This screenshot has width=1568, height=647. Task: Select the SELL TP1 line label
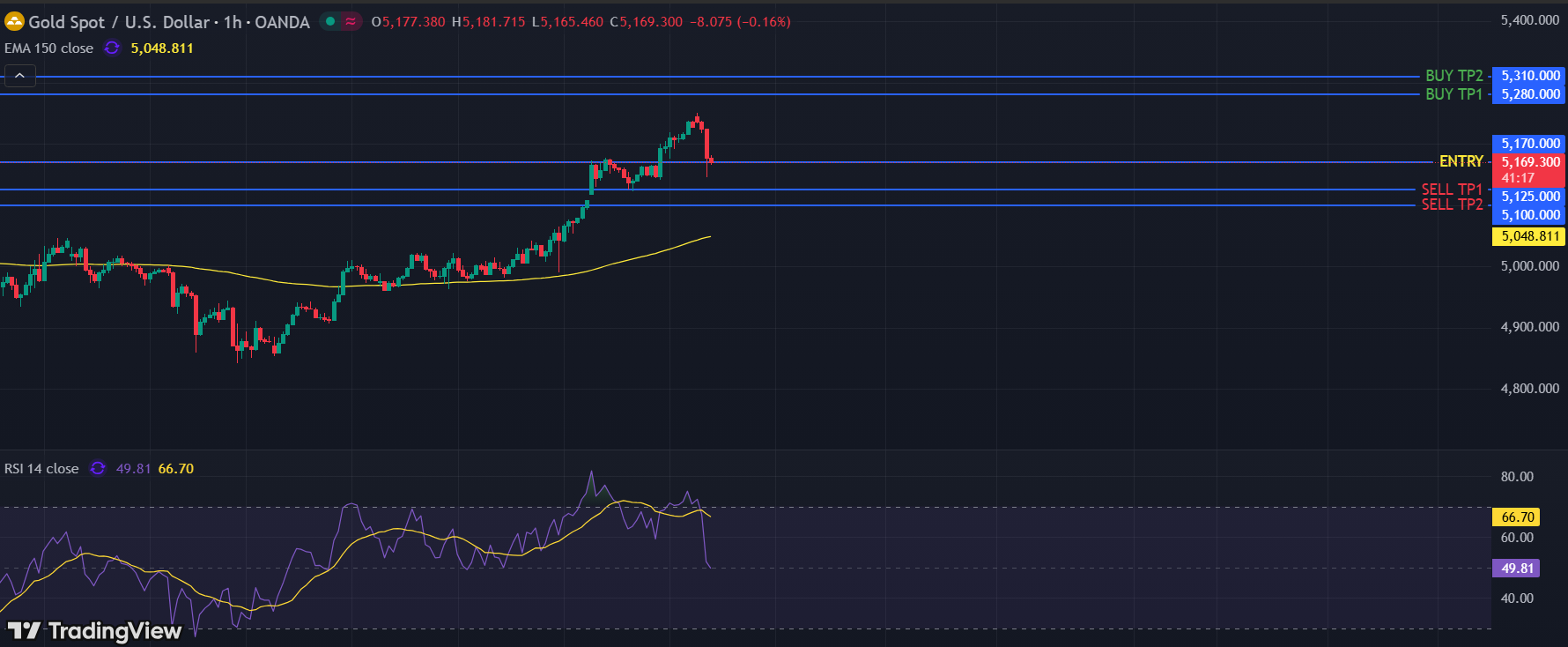coord(1452,190)
